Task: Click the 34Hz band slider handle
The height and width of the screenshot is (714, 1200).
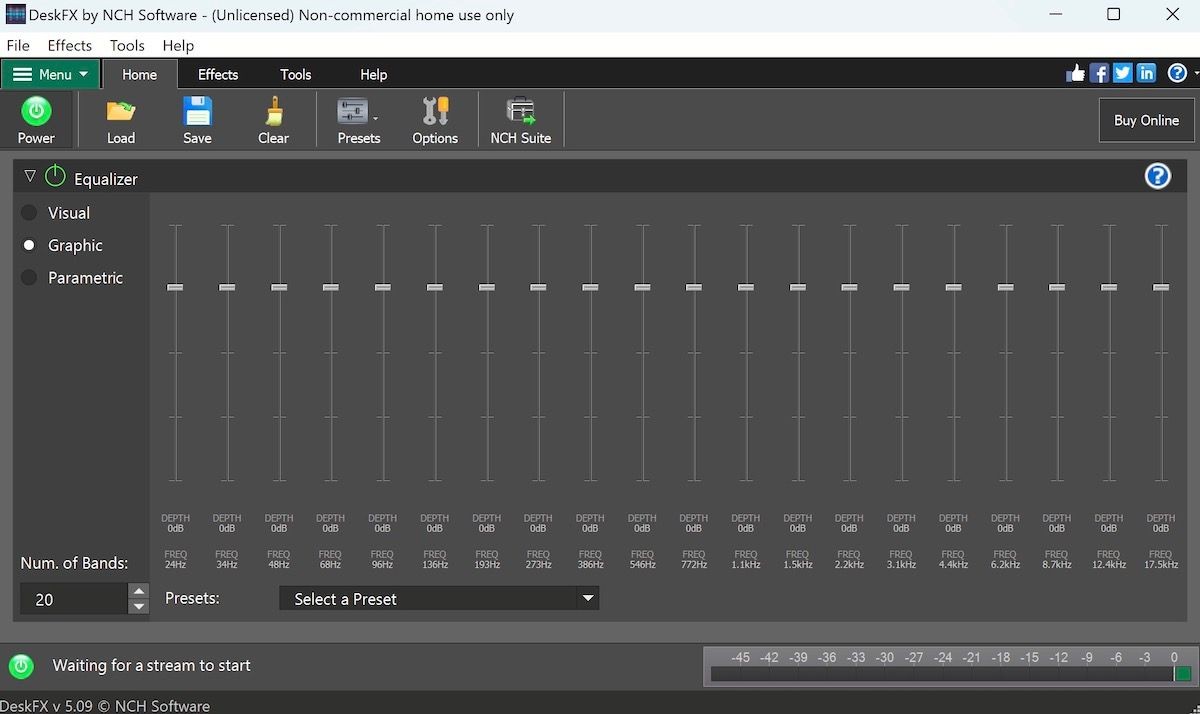Action: (x=227, y=287)
